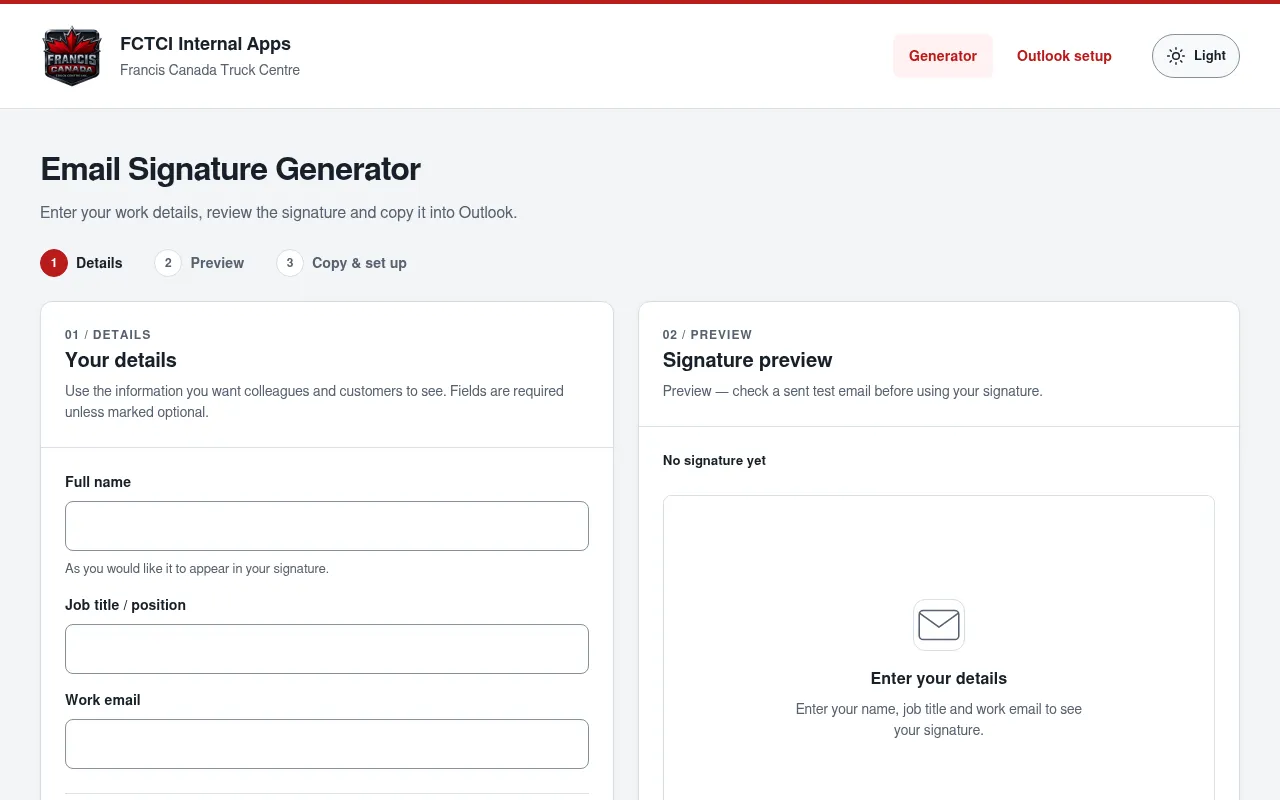1280x800 pixels.
Task: Click the Email Signature Generator heading
Action: tap(230, 169)
